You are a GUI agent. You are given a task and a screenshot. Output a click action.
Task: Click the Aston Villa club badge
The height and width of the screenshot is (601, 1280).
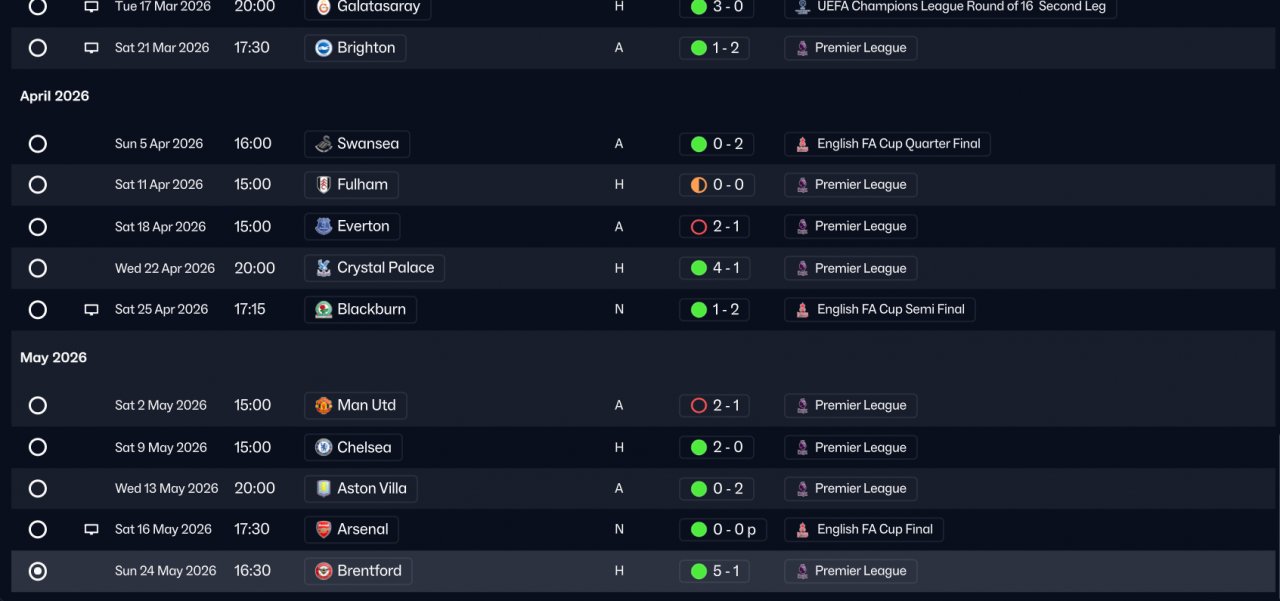point(323,489)
